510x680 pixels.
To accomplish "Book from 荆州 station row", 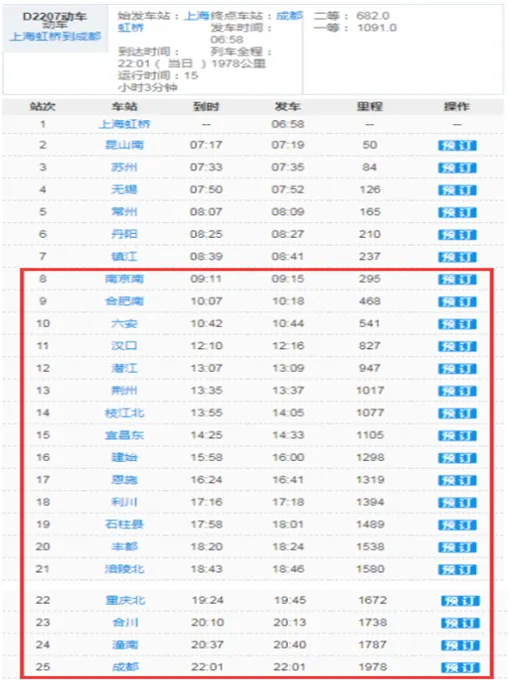I will pyautogui.click(x=457, y=391).
